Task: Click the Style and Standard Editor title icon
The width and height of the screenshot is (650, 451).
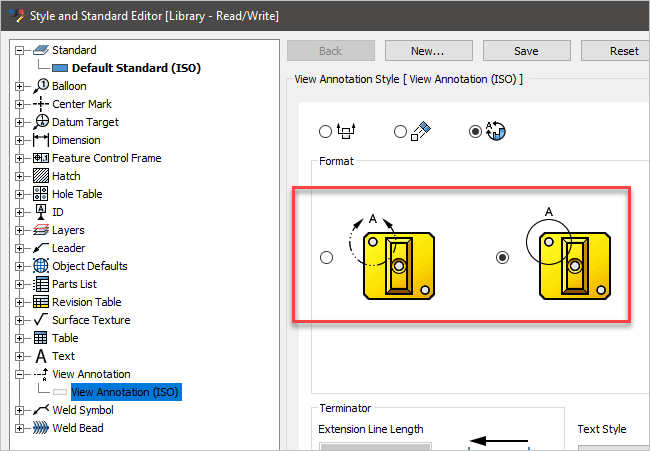Action: click(x=17, y=15)
